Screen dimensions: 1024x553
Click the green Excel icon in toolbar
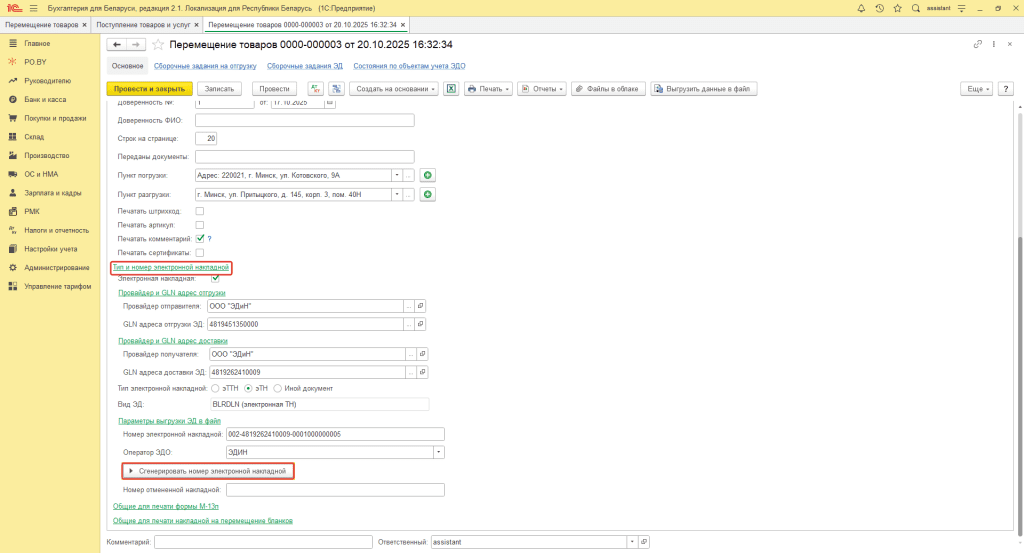(451, 89)
